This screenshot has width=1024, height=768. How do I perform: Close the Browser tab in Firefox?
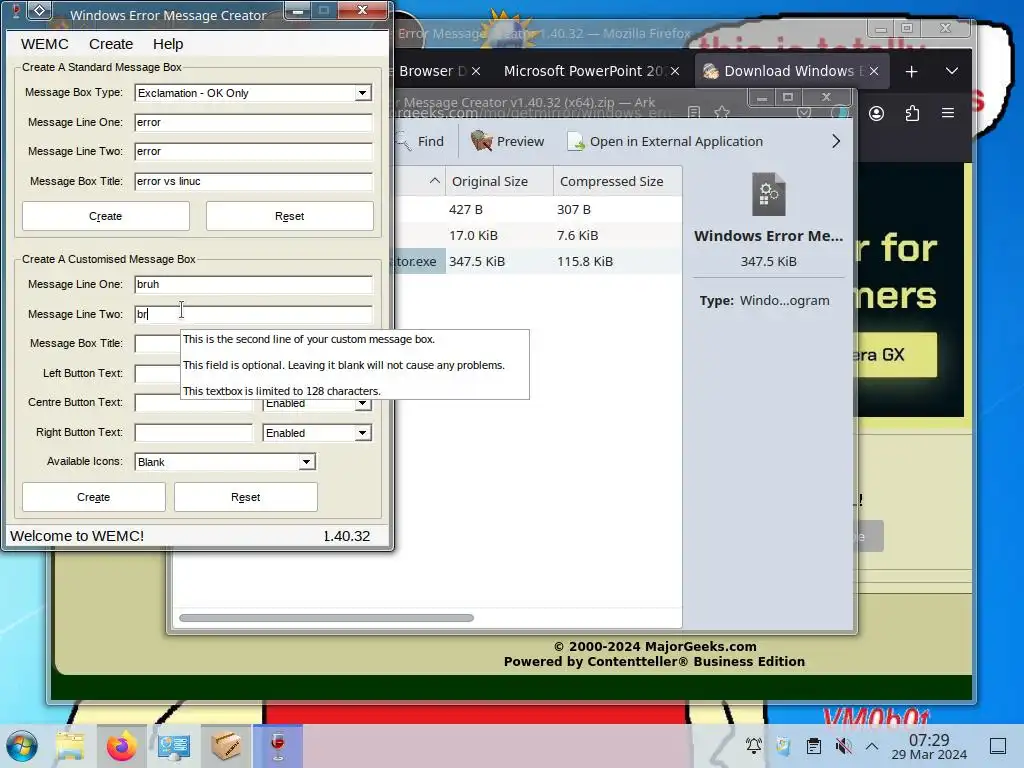pyautogui.click(x=476, y=71)
